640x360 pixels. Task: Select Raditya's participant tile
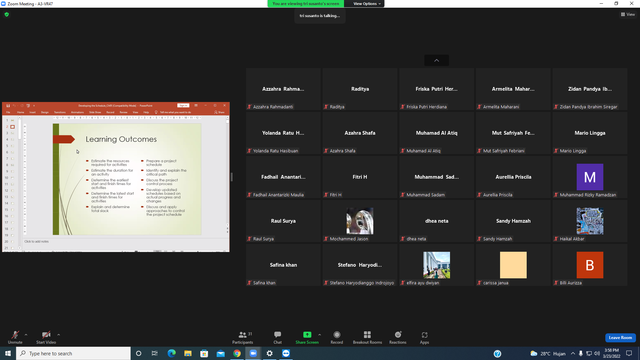pos(360,89)
